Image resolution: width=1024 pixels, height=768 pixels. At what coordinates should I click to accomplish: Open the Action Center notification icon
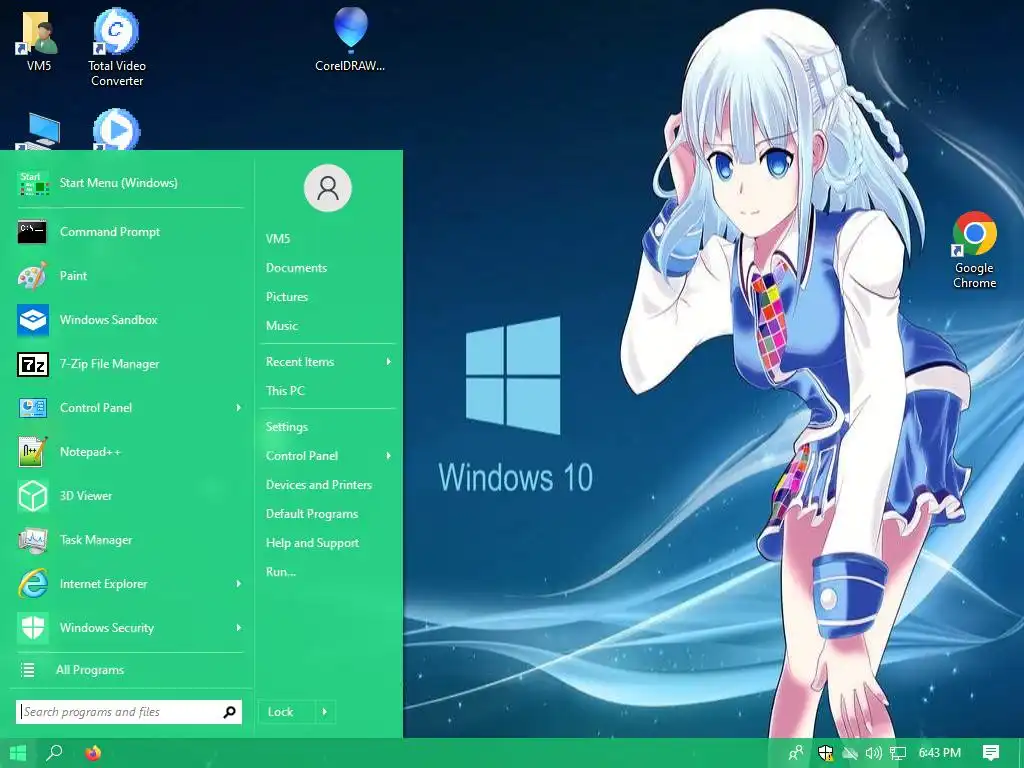991,753
